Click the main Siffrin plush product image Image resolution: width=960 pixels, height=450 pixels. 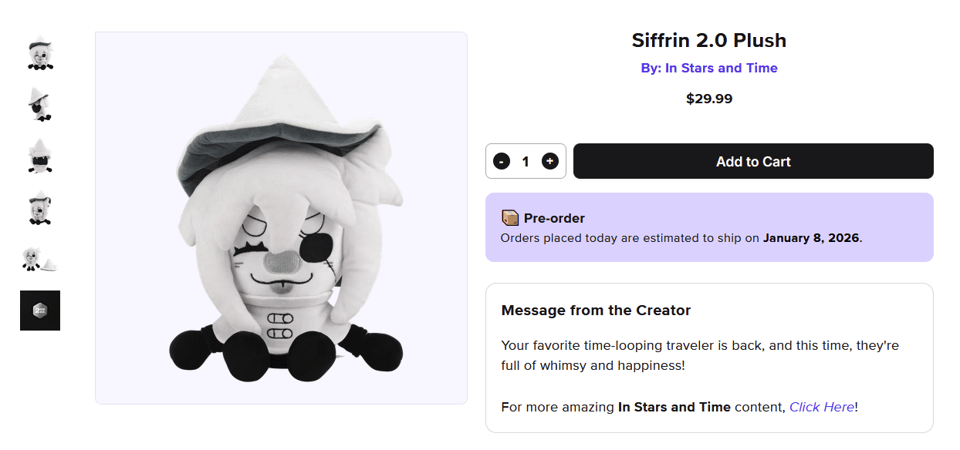click(x=281, y=218)
